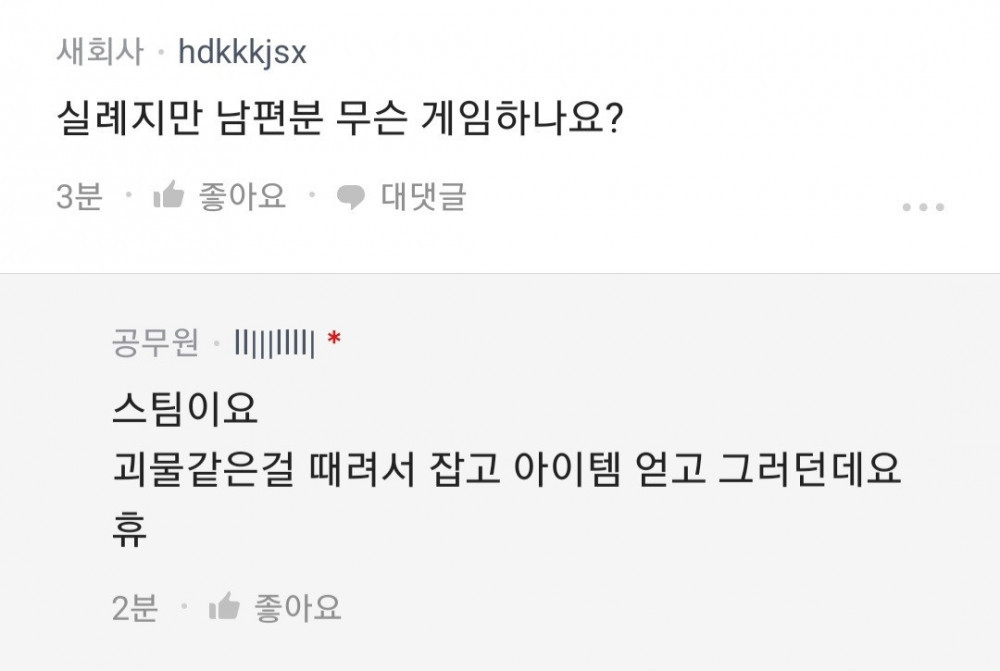Image resolution: width=1000 pixels, height=671 pixels.
Task: Click the 스팀이요 reply line
Action: [185, 409]
